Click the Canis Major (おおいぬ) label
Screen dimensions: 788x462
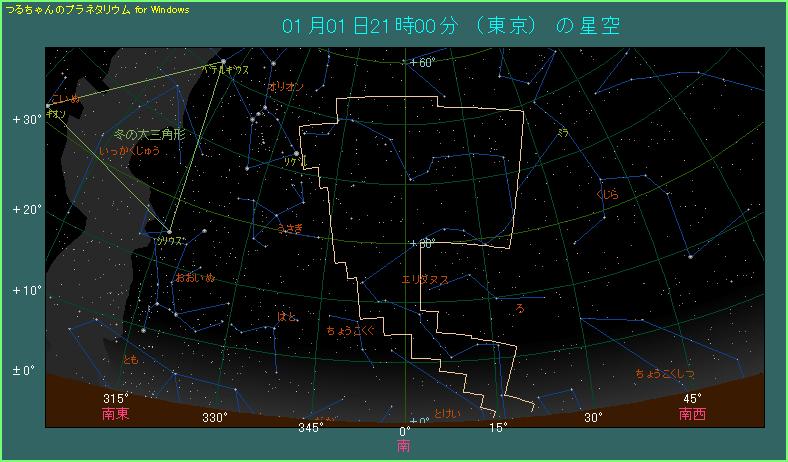tap(195, 277)
